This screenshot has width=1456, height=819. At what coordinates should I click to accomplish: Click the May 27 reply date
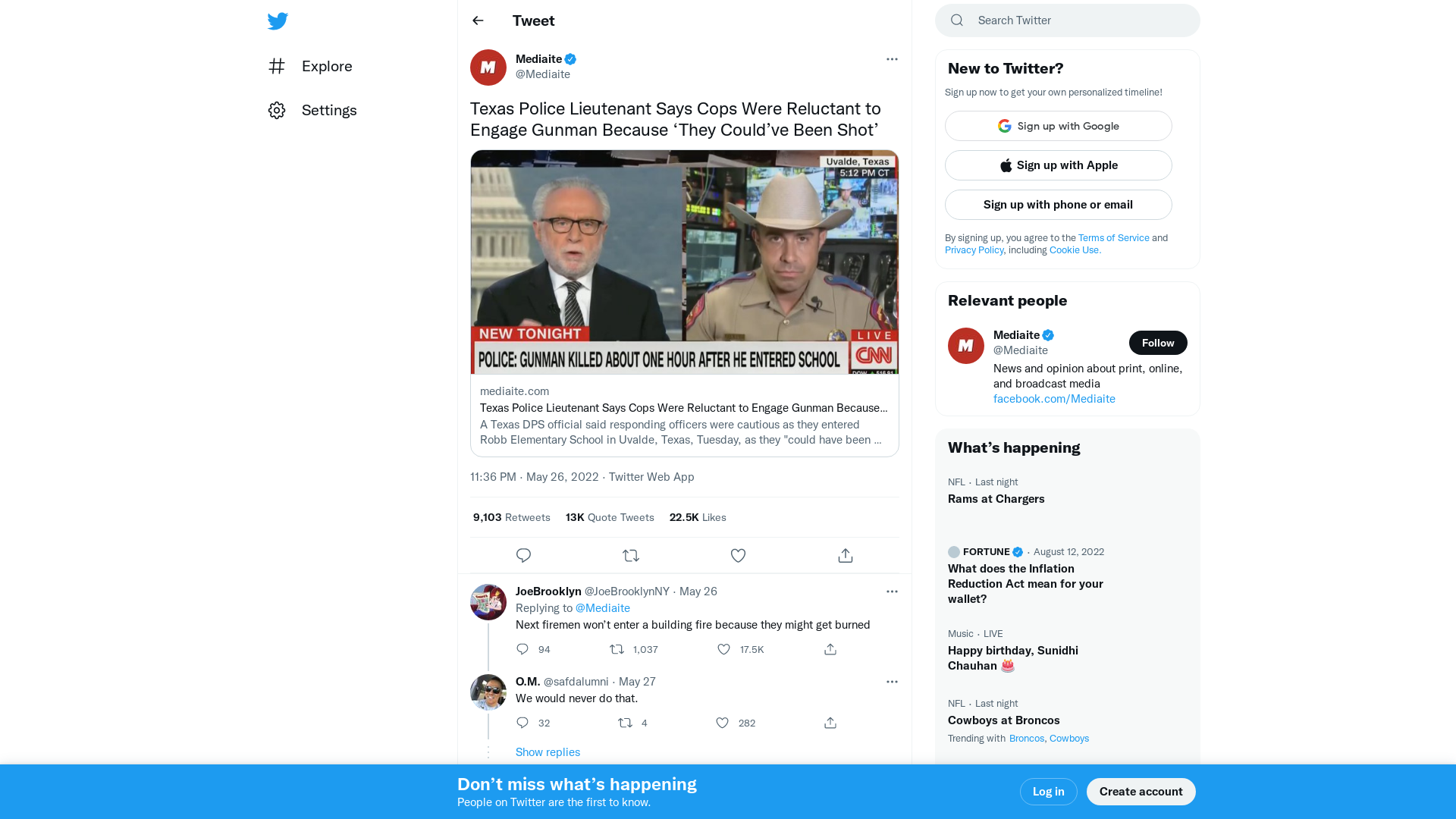pos(637,682)
